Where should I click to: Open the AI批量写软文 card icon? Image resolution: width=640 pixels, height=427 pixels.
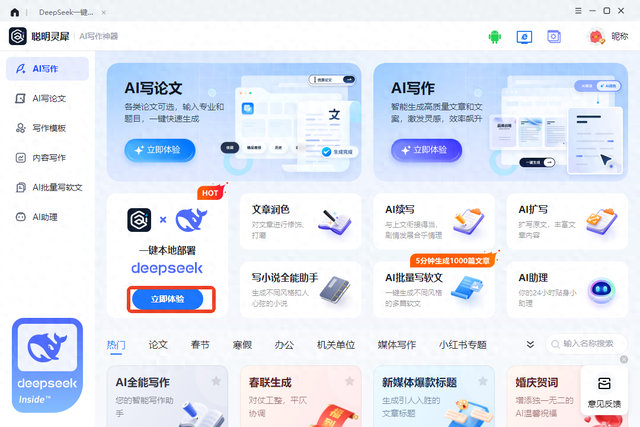click(x=467, y=289)
